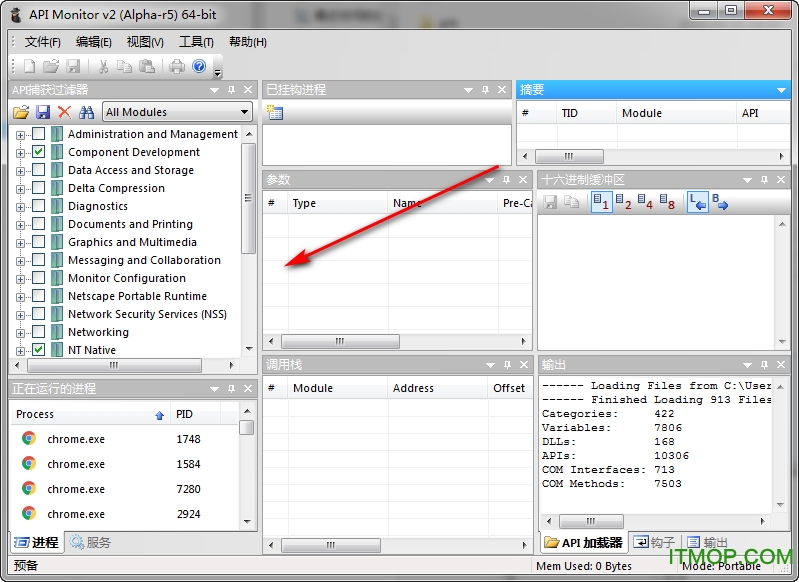
Task: Click the red X delete filter icon
Action: (64, 112)
